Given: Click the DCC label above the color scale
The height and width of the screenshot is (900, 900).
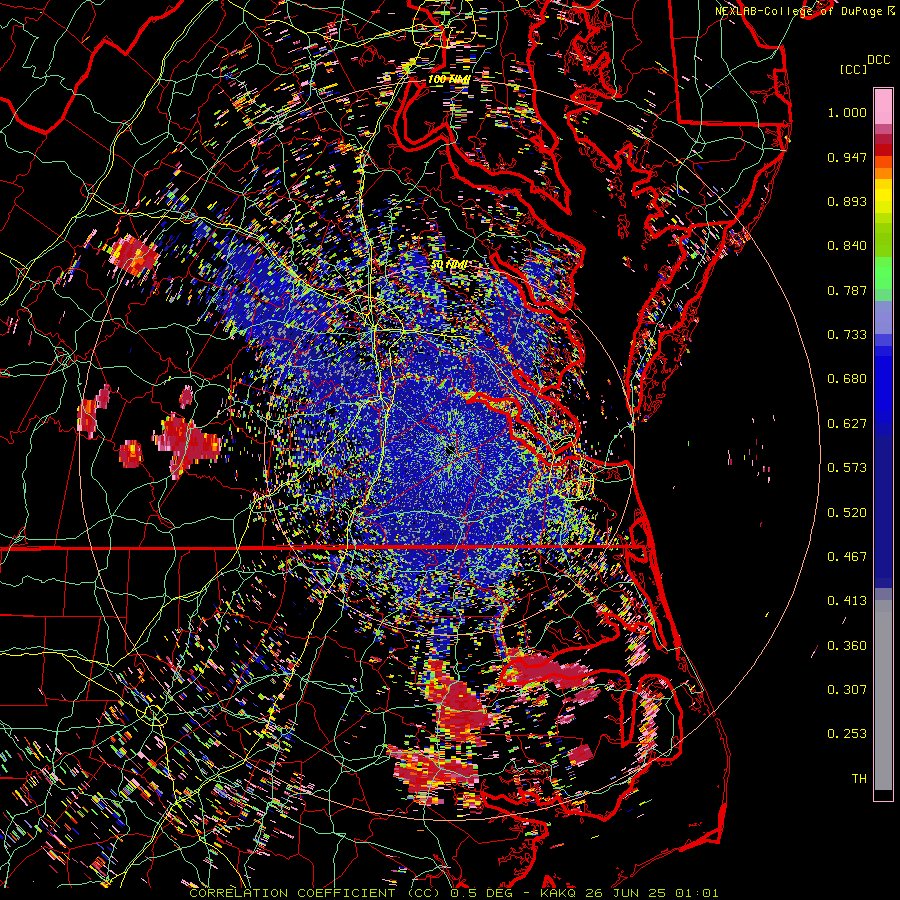Looking at the screenshot, I should point(879,60).
